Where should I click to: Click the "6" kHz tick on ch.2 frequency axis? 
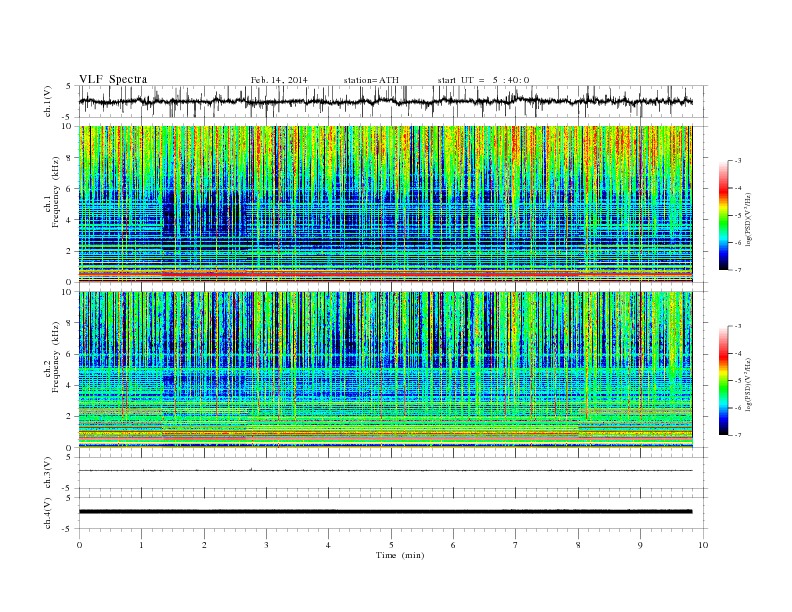pos(69,354)
